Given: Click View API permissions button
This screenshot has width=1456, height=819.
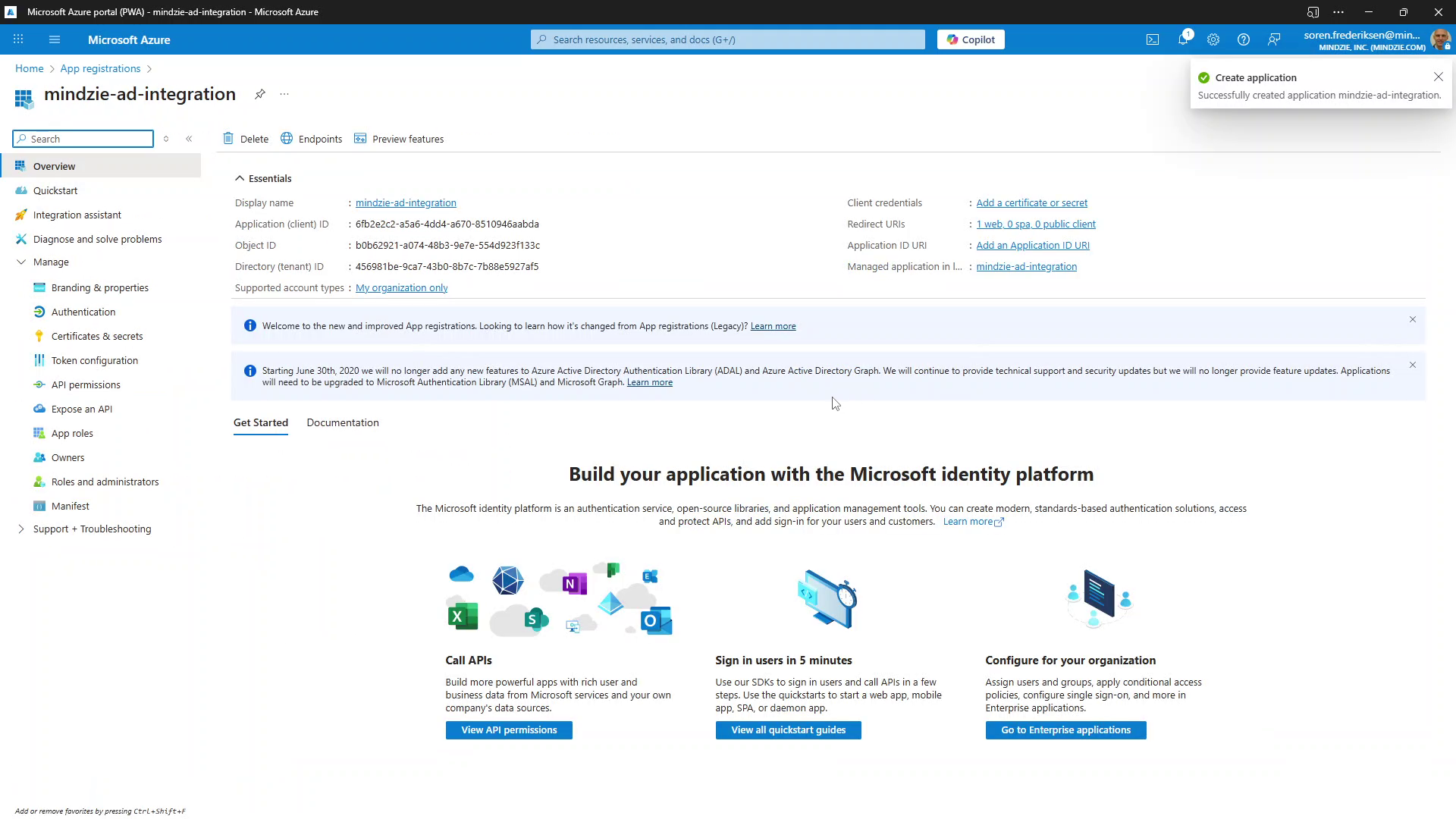Looking at the screenshot, I should (x=509, y=730).
